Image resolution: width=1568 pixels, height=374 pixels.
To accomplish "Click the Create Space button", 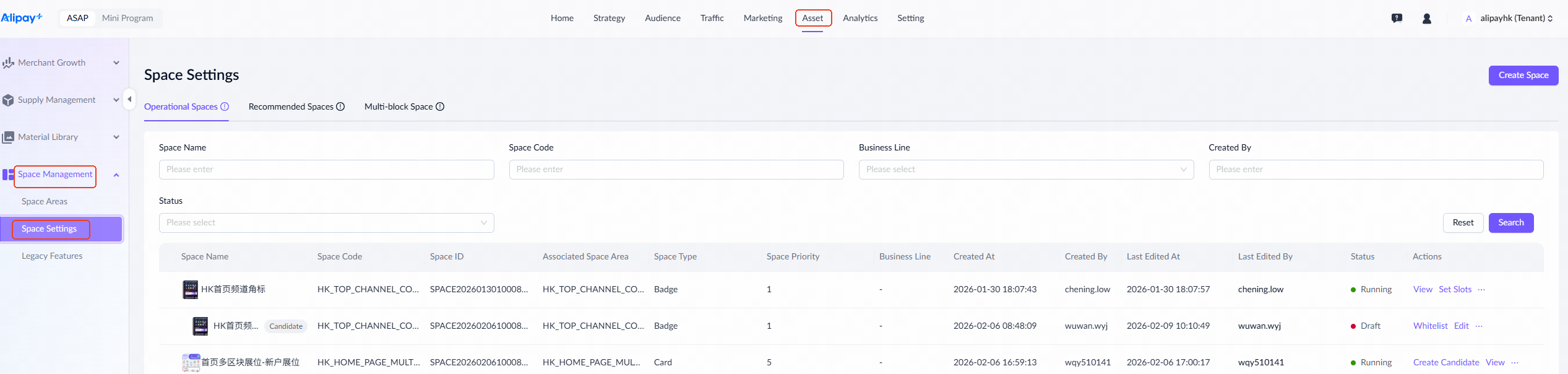I will point(1523,76).
